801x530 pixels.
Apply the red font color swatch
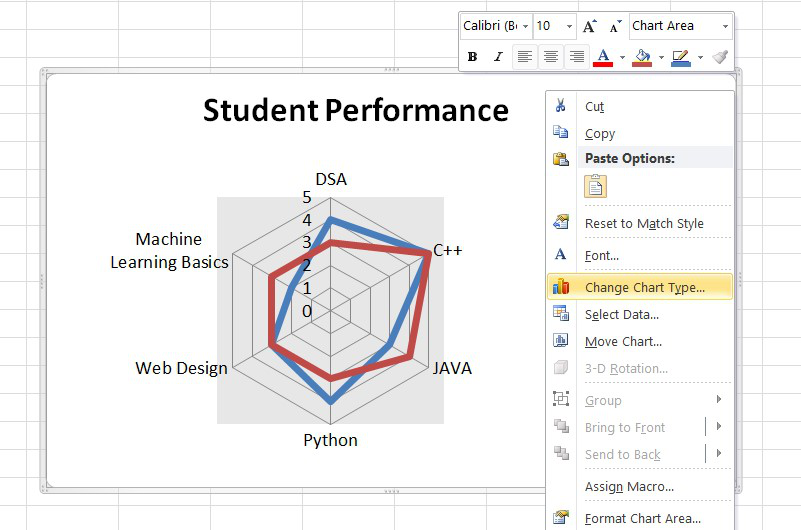[x=603, y=57]
